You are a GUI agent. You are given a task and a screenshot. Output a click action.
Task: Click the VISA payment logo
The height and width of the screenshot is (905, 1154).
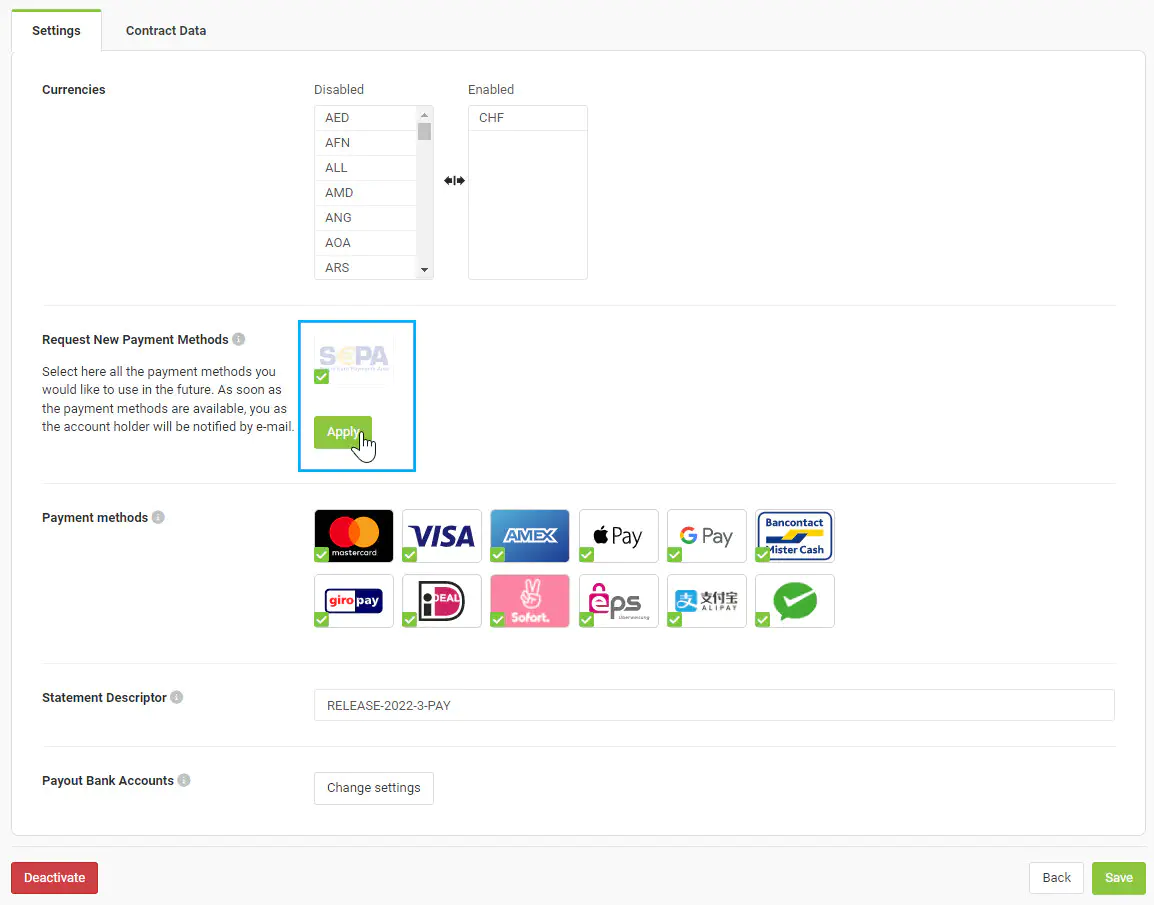pyautogui.click(x=442, y=535)
